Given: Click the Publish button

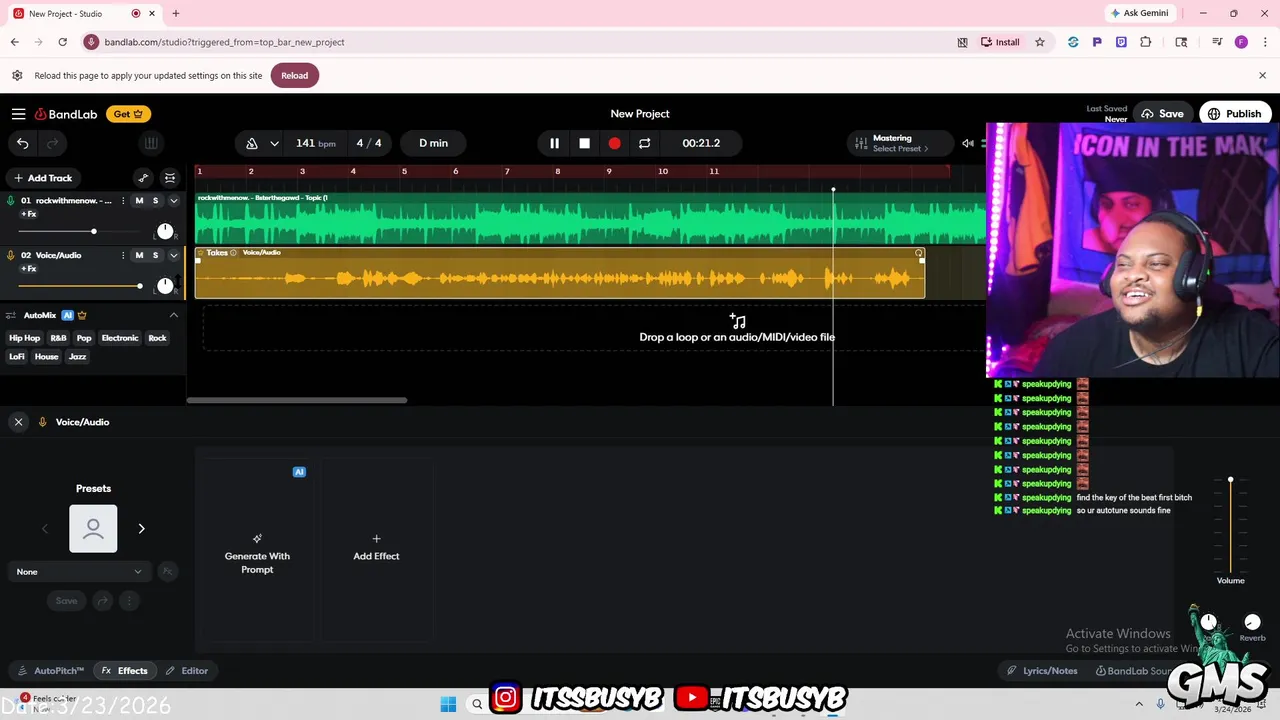Looking at the screenshot, I should tap(1234, 114).
